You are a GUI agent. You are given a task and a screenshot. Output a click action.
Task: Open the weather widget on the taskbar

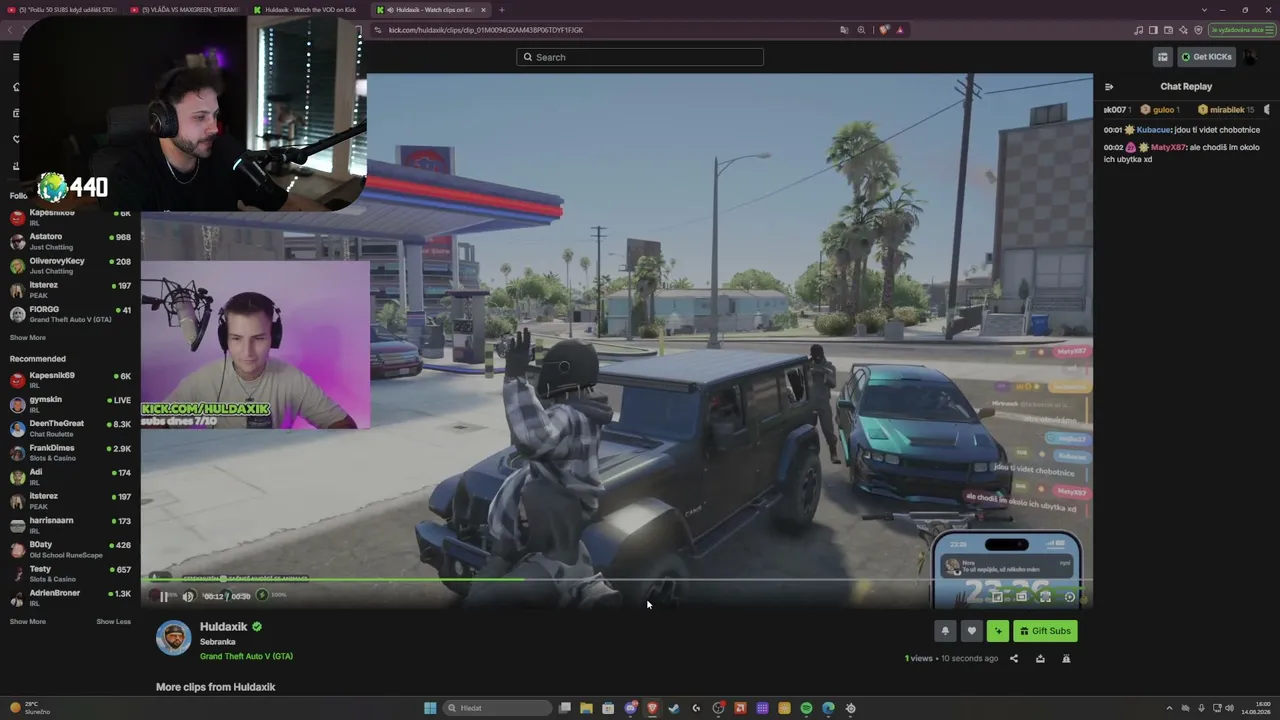pos(30,708)
